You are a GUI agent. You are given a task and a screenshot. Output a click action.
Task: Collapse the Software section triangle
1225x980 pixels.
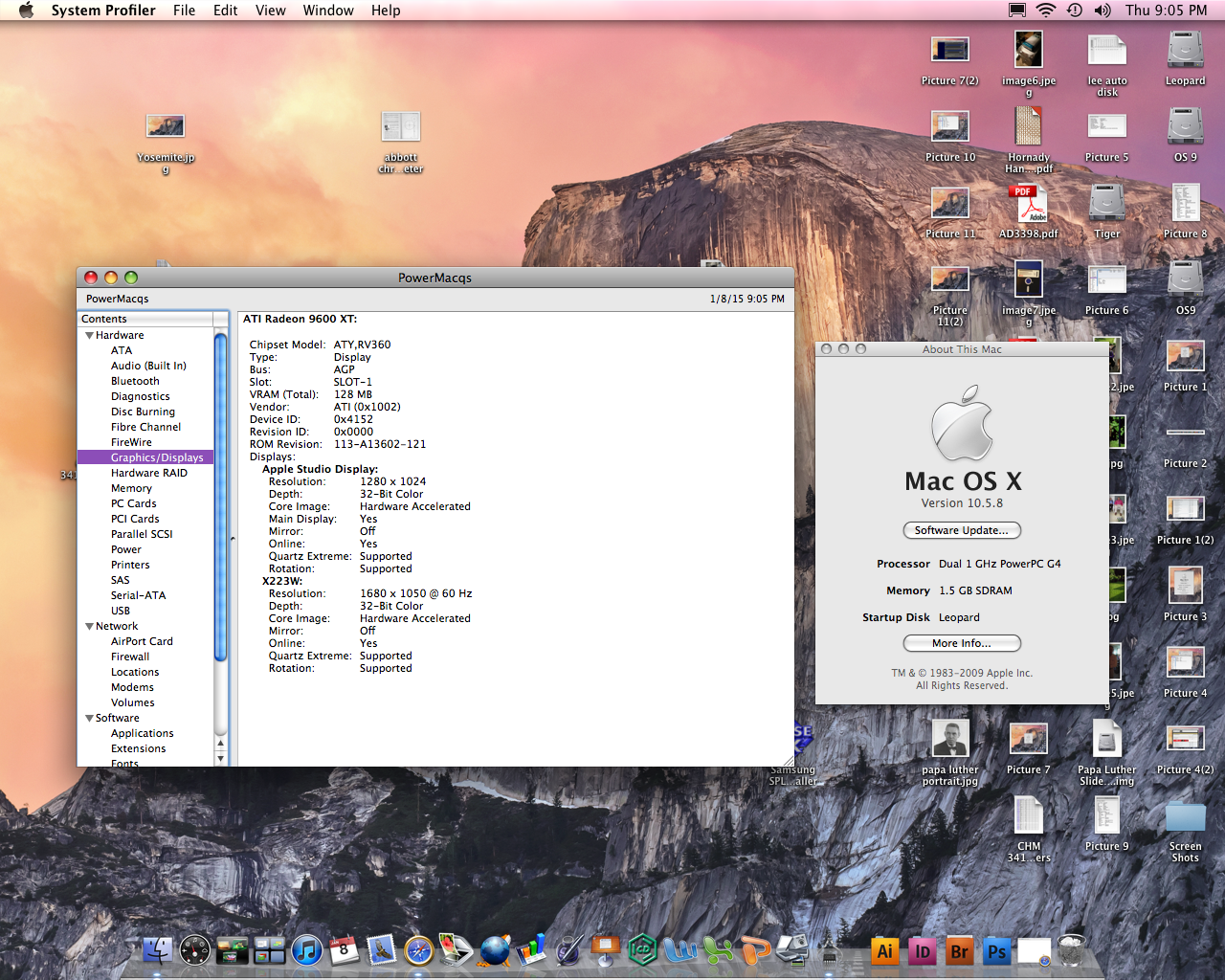pos(89,719)
